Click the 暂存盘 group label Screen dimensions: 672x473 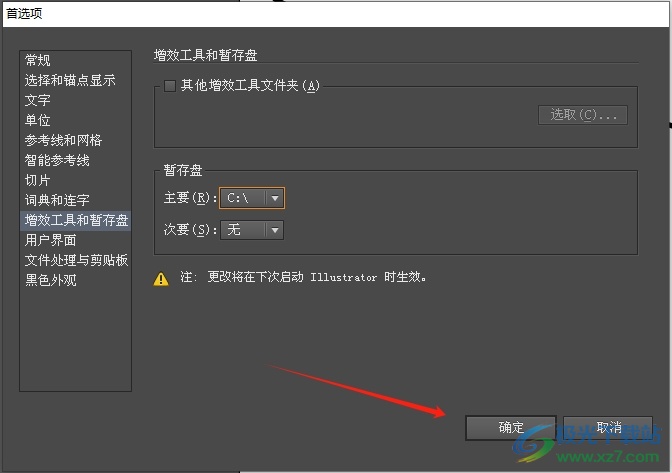tap(183, 171)
